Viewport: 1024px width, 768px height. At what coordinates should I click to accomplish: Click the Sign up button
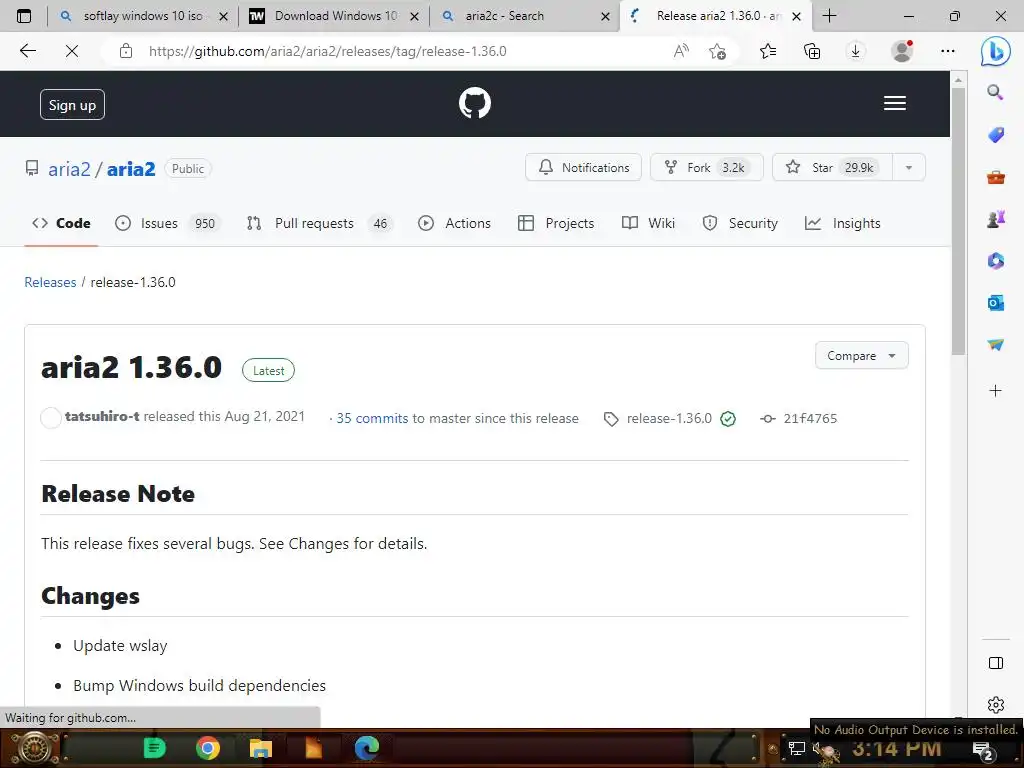pyautogui.click(x=72, y=104)
